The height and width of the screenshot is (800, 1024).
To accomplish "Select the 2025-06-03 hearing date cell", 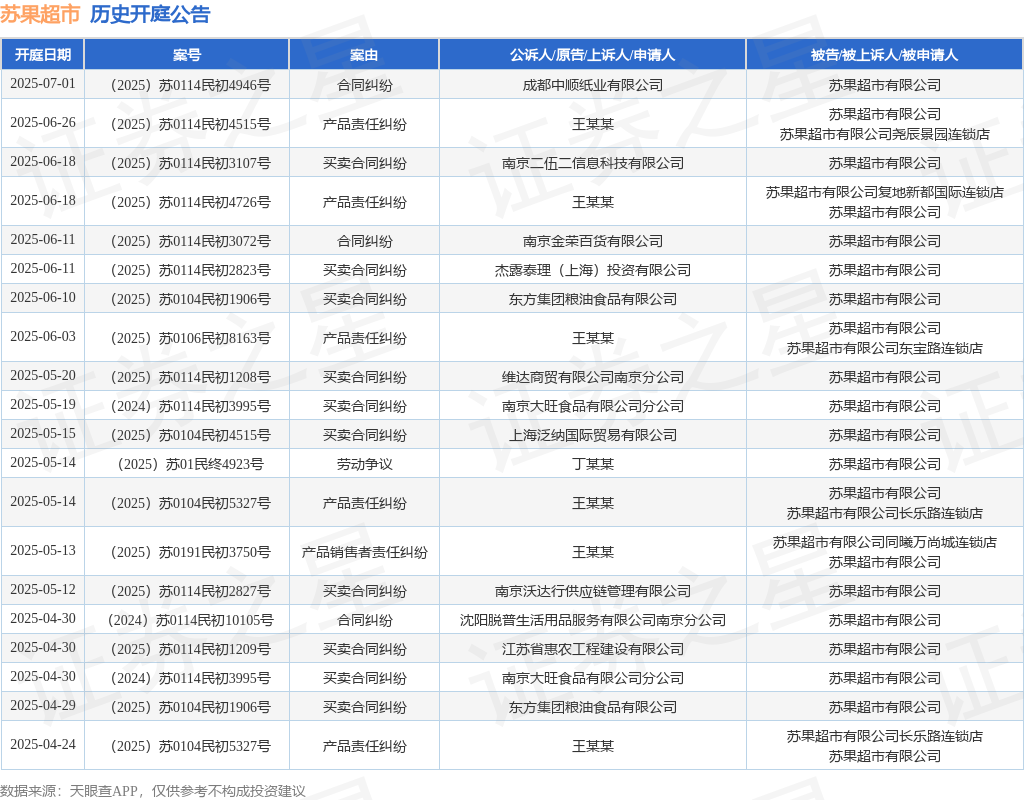I will pos(42,337).
